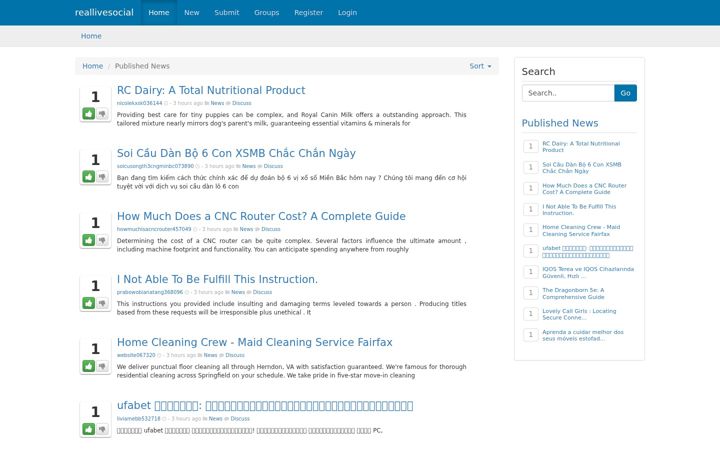This screenshot has height=450, width=720.
Task: Click News category under the ufabet post
Action: [x=215, y=419]
